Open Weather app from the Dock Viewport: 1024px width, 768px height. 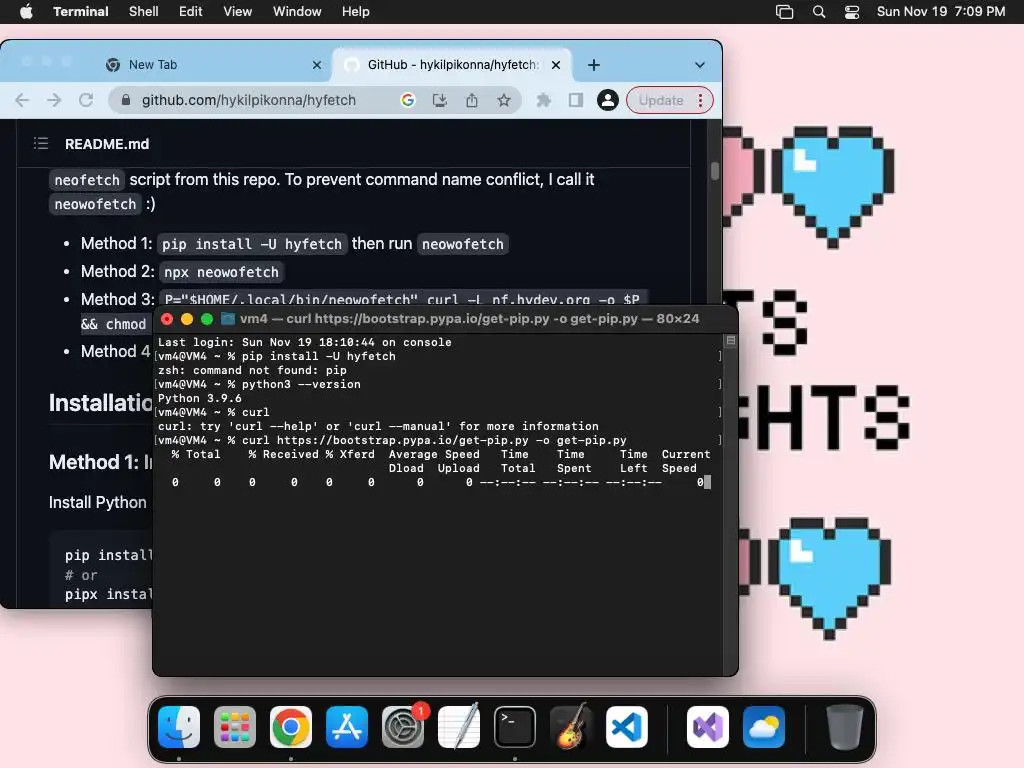763,726
